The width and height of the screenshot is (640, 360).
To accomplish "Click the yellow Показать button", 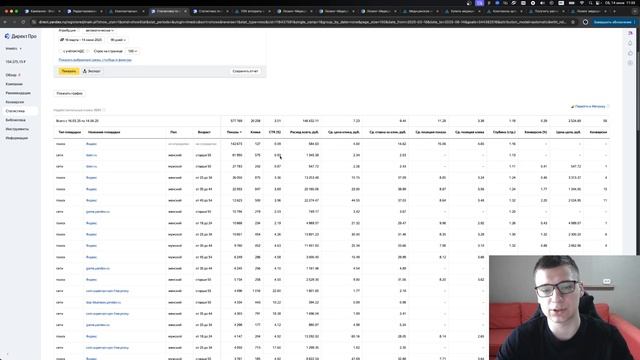I will pyautogui.click(x=69, y=71).
